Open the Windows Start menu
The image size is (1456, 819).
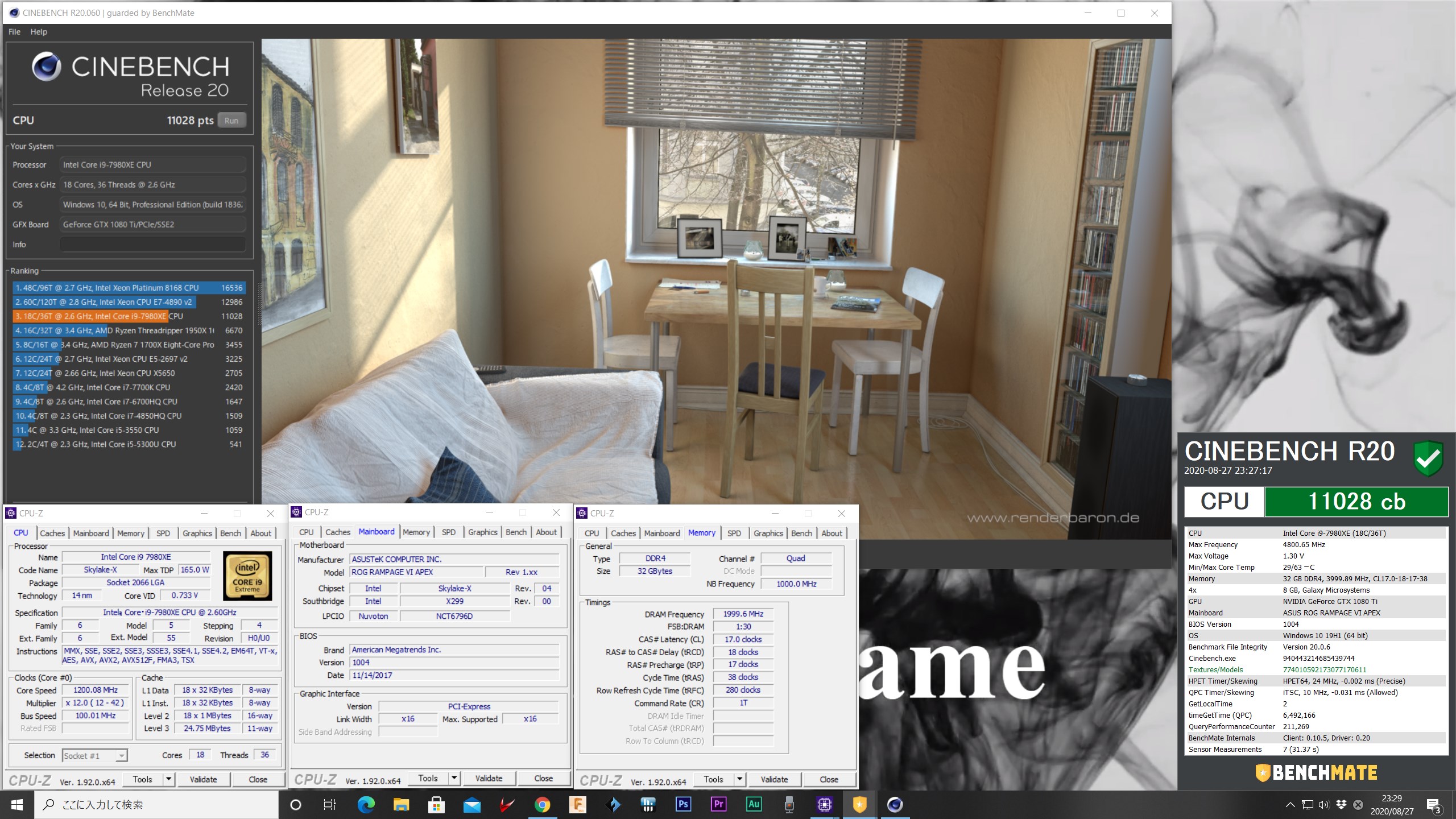(x=17, y=805)
